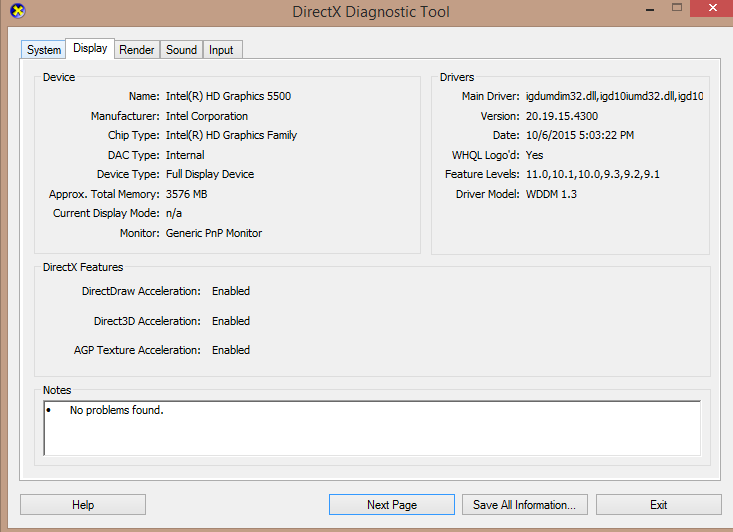Select the driver version 20.19.15.4300 text
The height and width of the screenshot is (532, 733).
pos(561,116)
